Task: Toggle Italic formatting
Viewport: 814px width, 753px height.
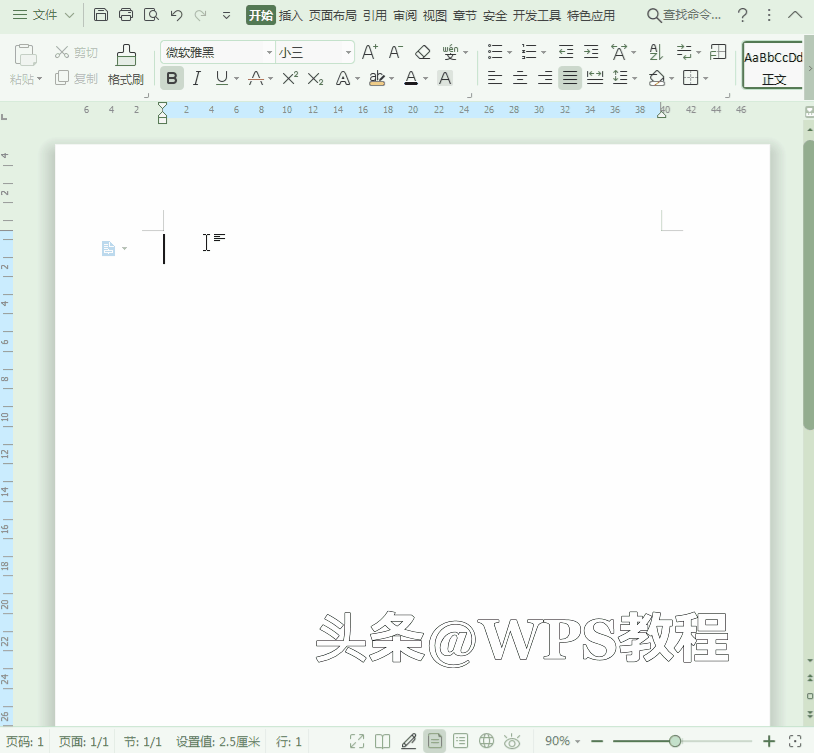Action: click(x=196, y=78)
